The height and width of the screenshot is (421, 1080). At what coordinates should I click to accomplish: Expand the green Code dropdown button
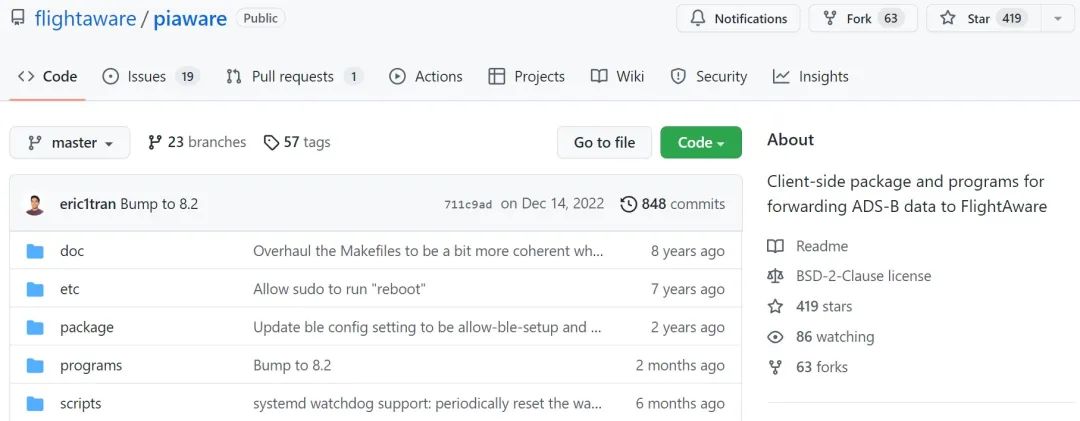click(x=700, y=143)
